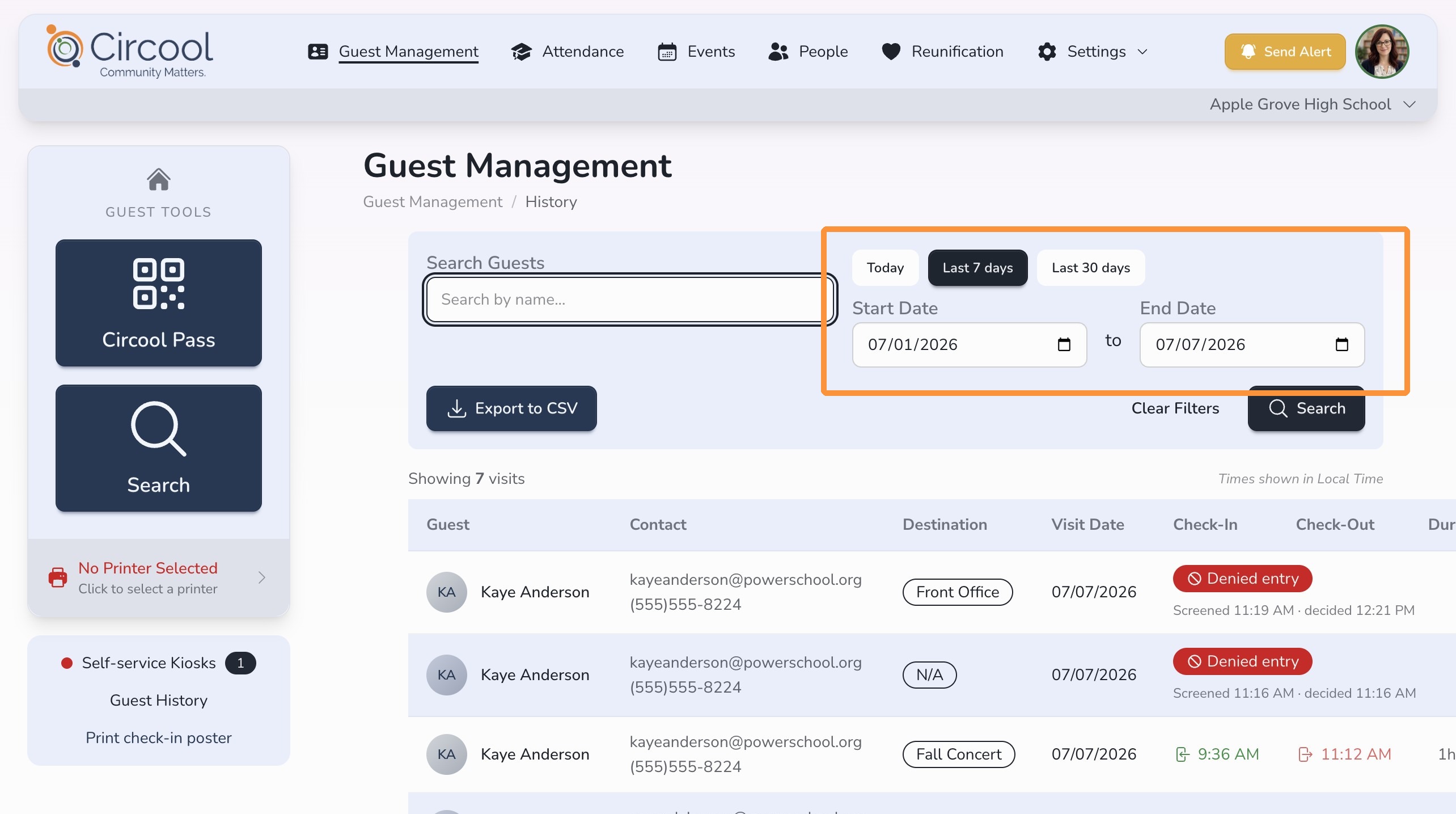Screen dimensions: 1456x814
Task: Click Denied entry badge screened 11:16 AM
Action: pyautogui.click(x=1242, y=661)
